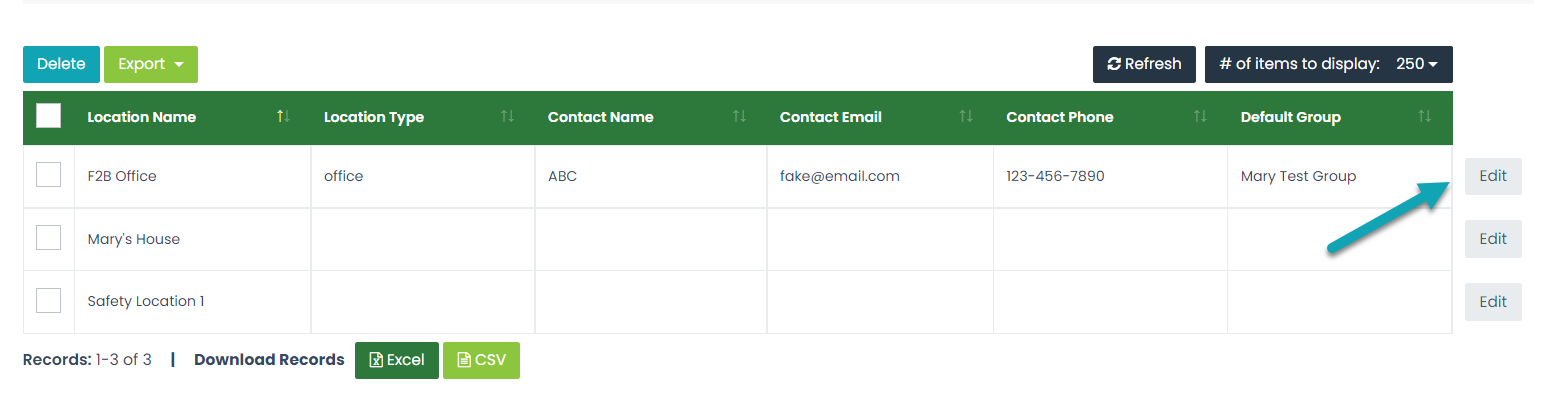Refresh the locations table
Viewport: 1559px width, 408px height.
coord(1144,64)
